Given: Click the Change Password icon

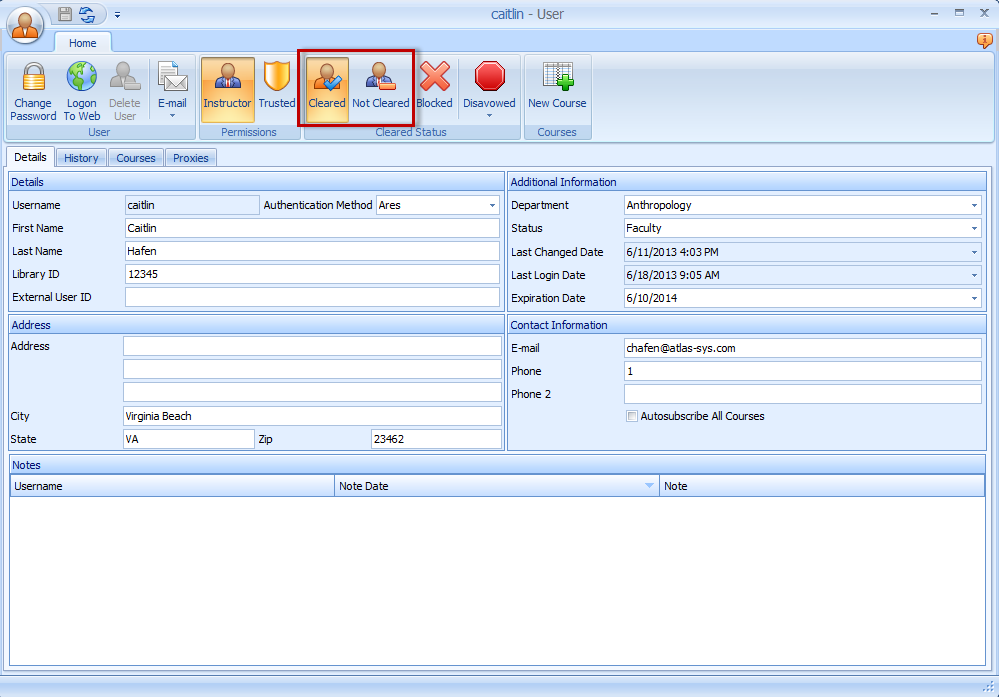Looking at the screenshot, I should click(33, 85).
